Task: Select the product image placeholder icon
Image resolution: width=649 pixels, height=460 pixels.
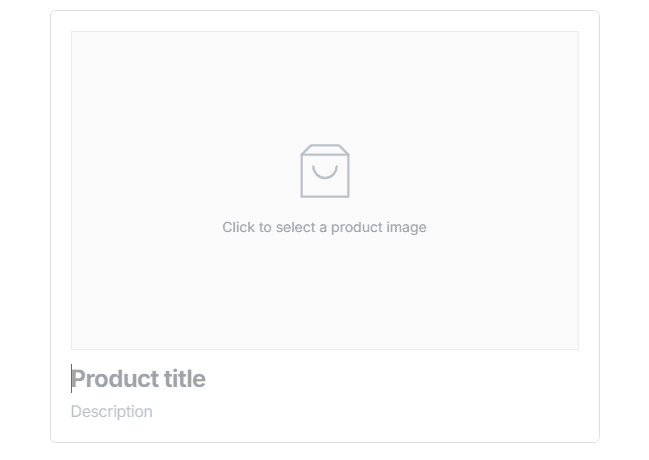Action: click(x=325, y=171)
